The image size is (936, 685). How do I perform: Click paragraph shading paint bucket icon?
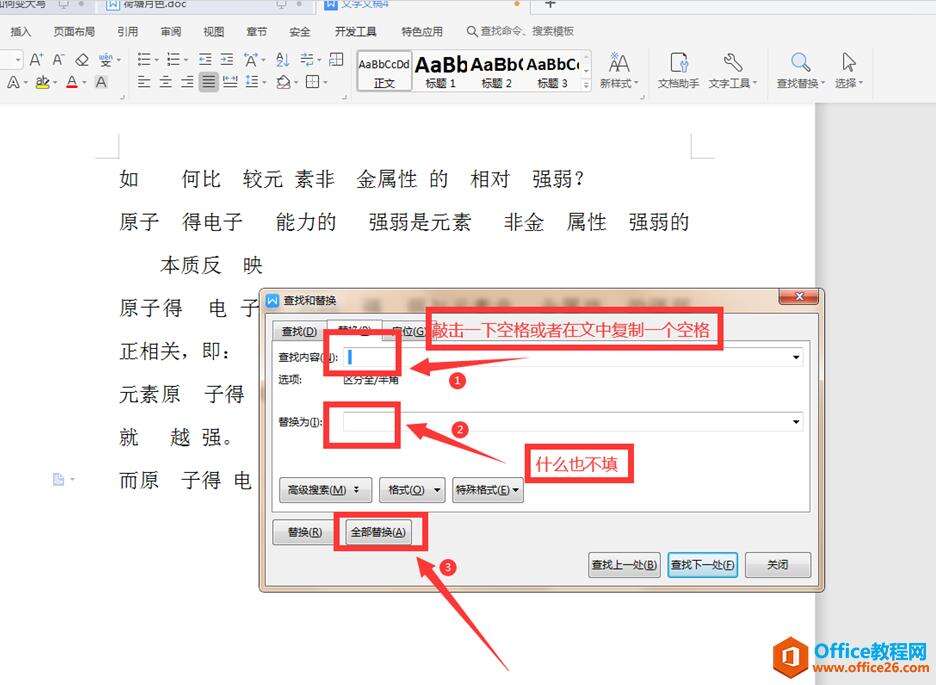[283, 82]
